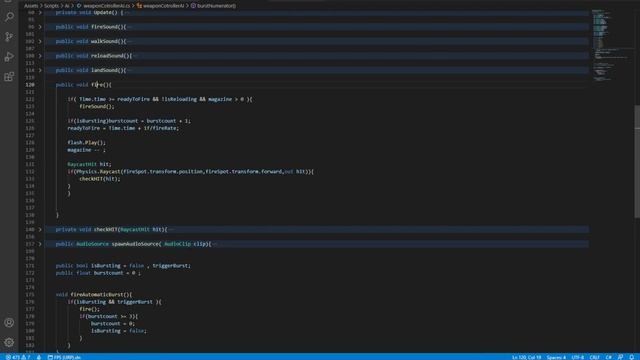
Task: Expand folded reloadSound() method
Action: pos(40,56)
